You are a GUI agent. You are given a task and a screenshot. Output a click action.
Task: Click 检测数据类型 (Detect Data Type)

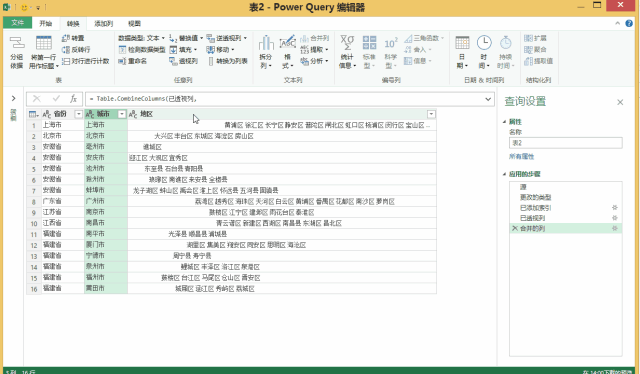pos(142,49)
